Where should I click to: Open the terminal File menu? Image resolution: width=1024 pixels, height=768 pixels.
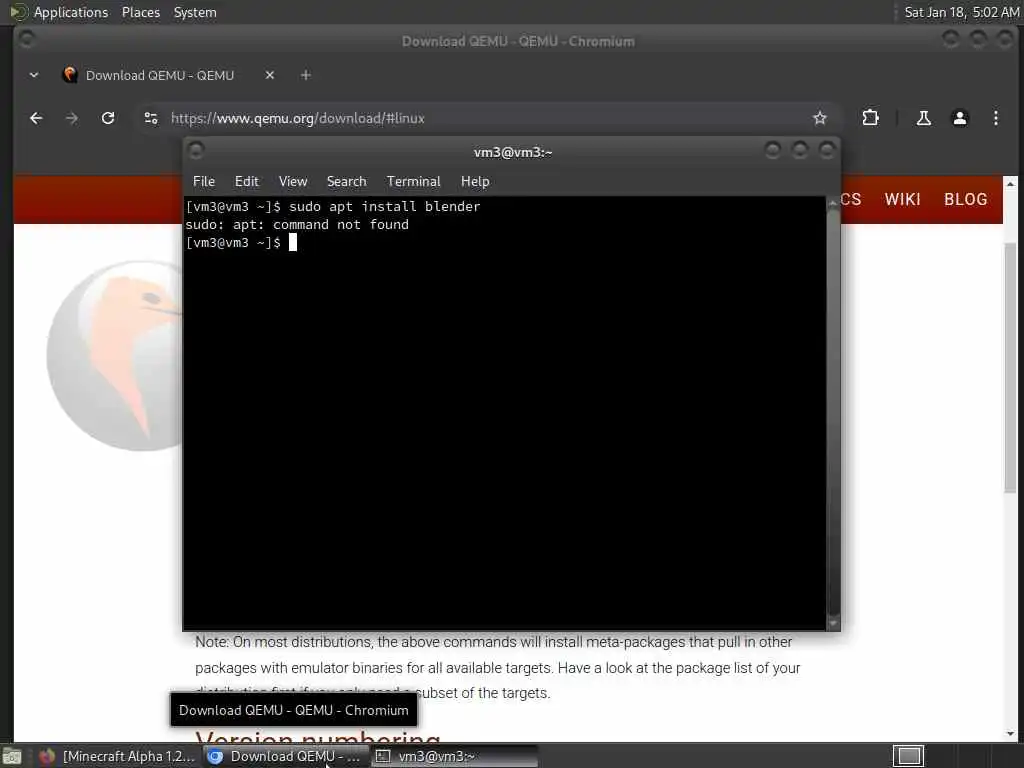(x=204, y=182)
